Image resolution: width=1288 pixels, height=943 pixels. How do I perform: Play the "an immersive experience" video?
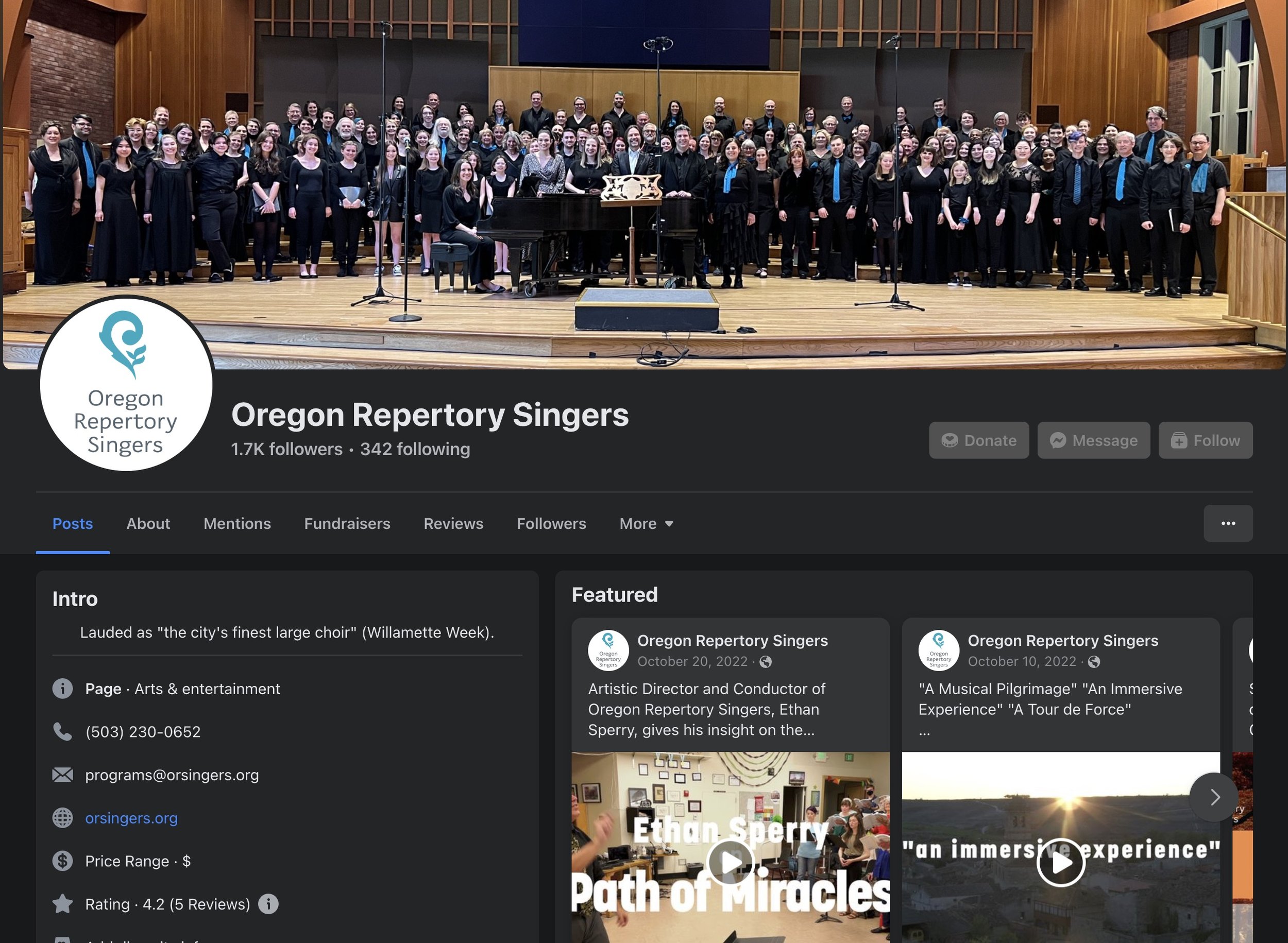pos(1061,863)
